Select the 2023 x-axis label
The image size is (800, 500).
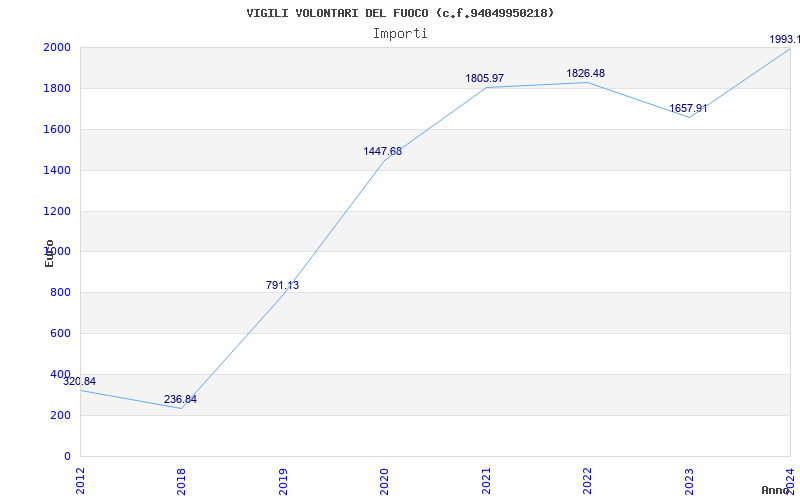click(x=688, y=480)
